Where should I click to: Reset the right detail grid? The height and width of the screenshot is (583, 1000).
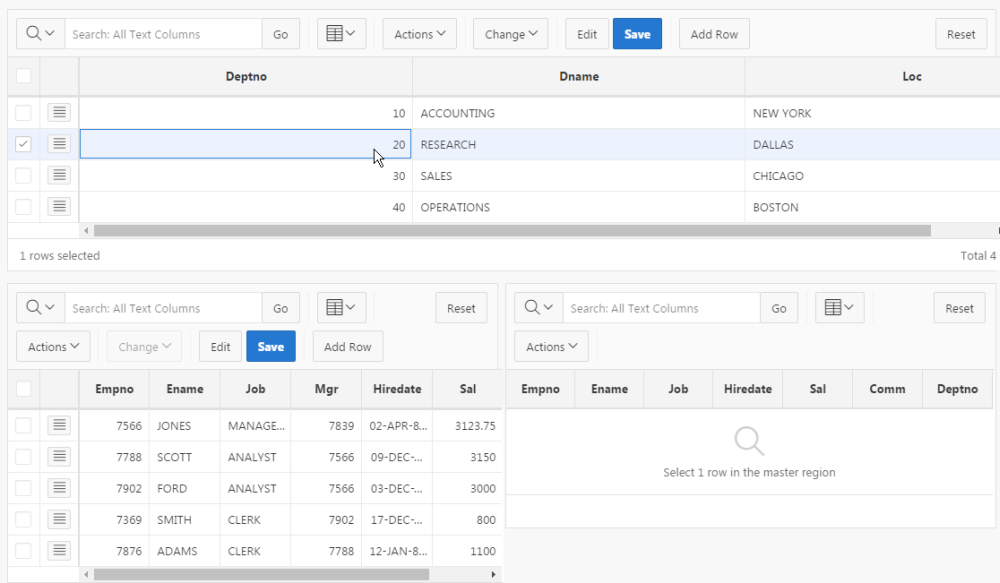pos(959,308)
